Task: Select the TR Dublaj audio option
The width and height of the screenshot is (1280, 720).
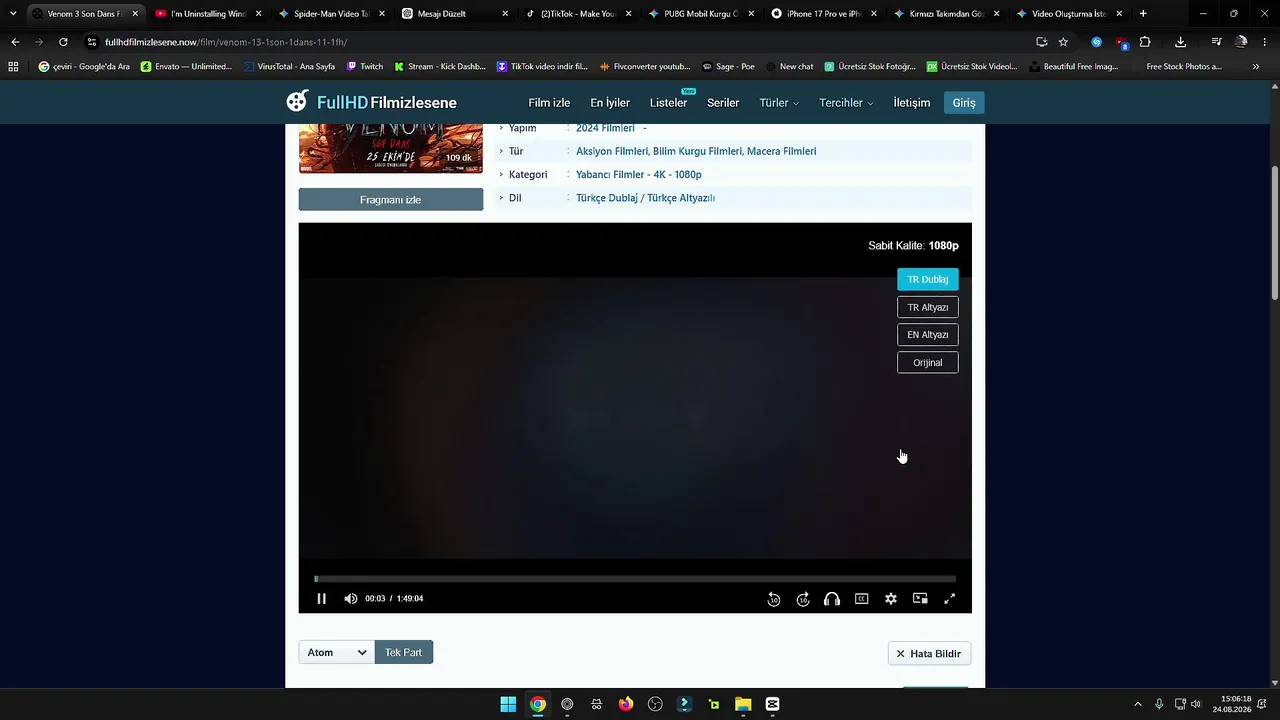Action: [x=928, y=280]
